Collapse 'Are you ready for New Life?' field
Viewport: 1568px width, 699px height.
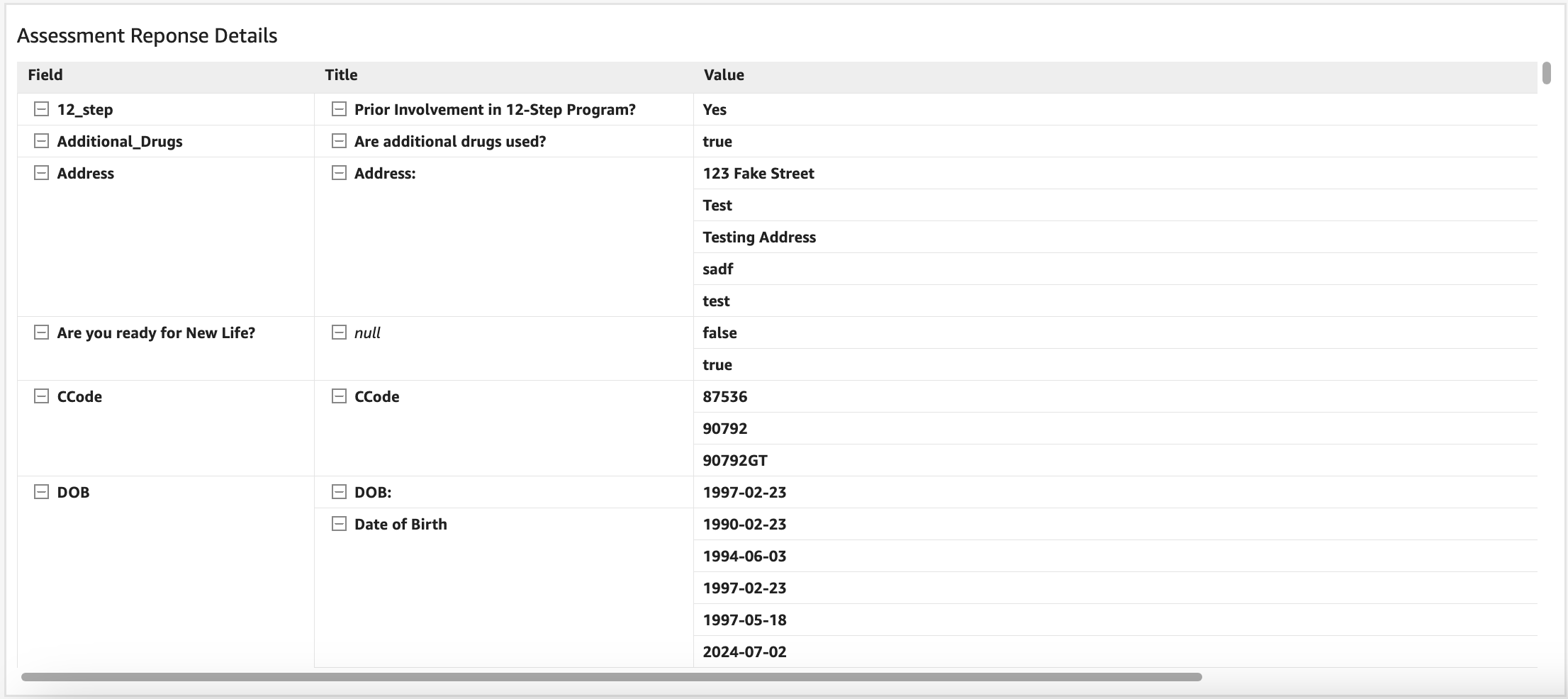pyautogui.click(x=42, y=332)
